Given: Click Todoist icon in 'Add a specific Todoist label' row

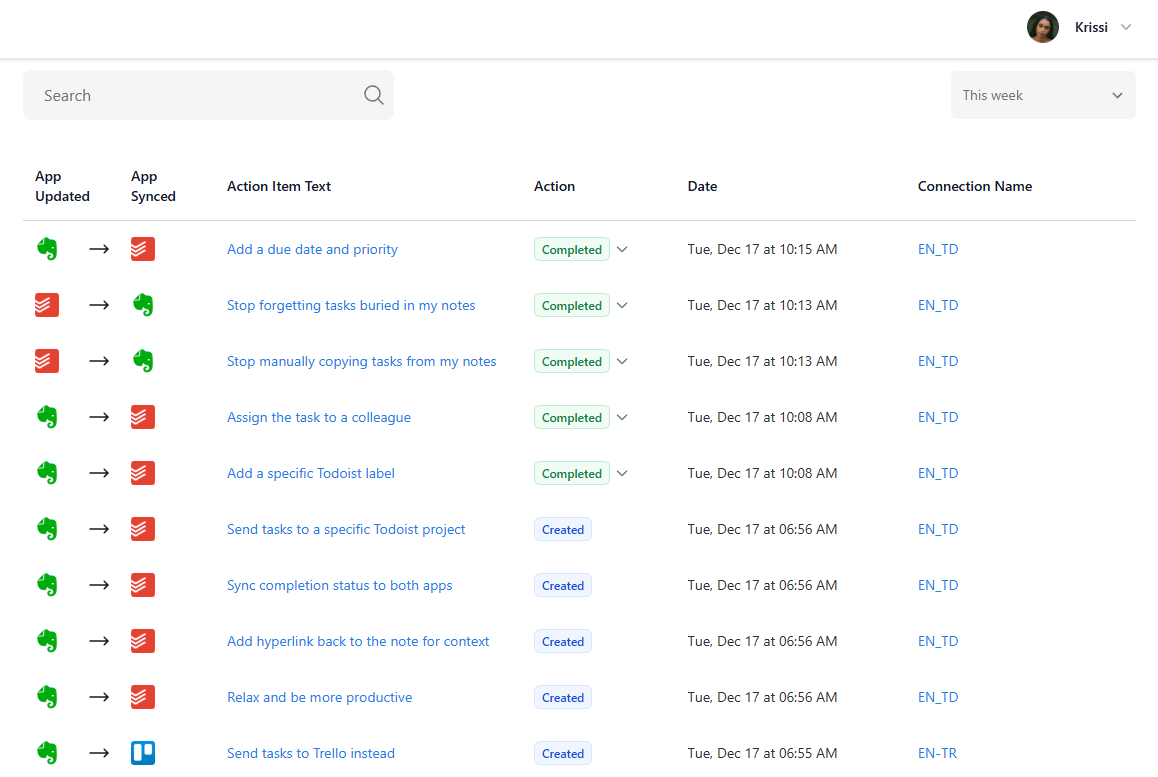Looking at the screenshot, I should 143,473.
